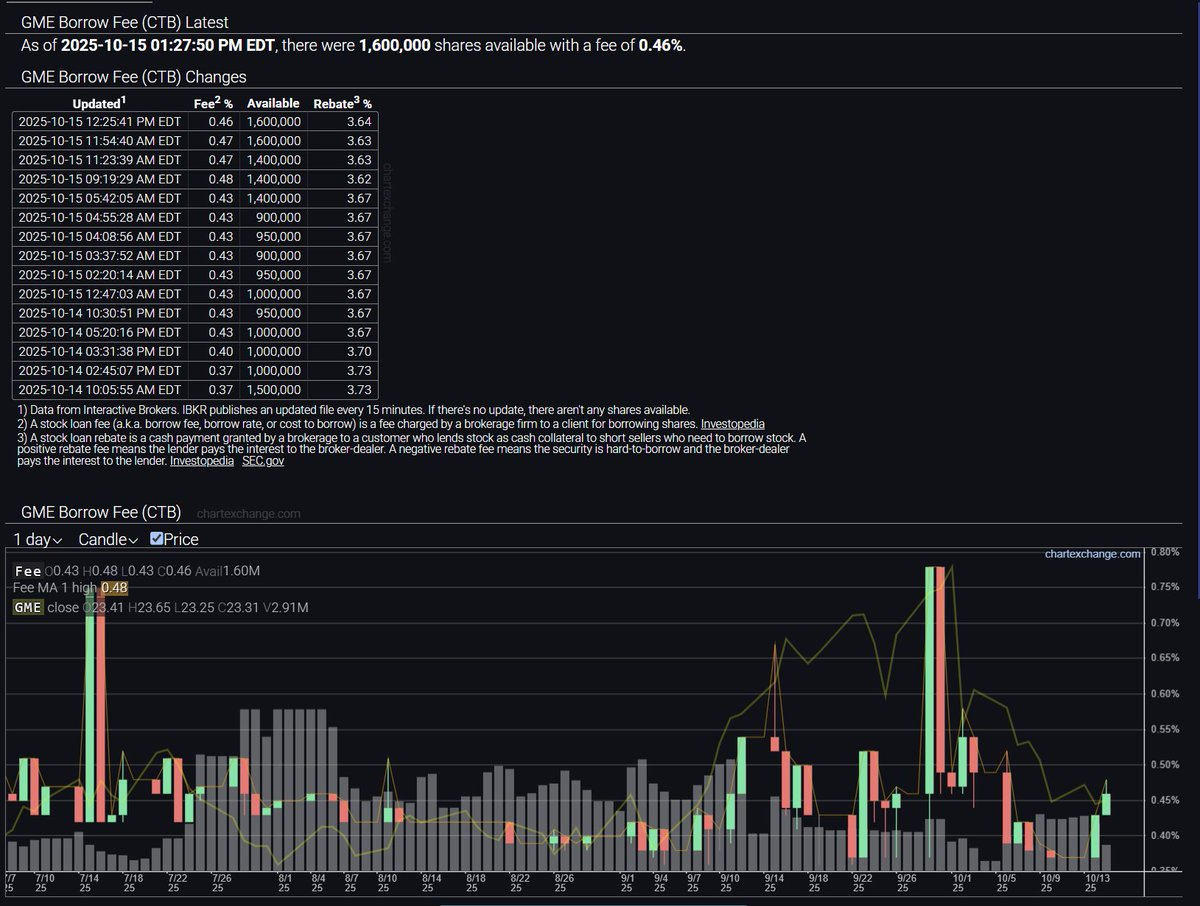Select rebate 3.62 in the 09:19:29 AM row
1200x906 pixels.
click(x=359, y=179)
